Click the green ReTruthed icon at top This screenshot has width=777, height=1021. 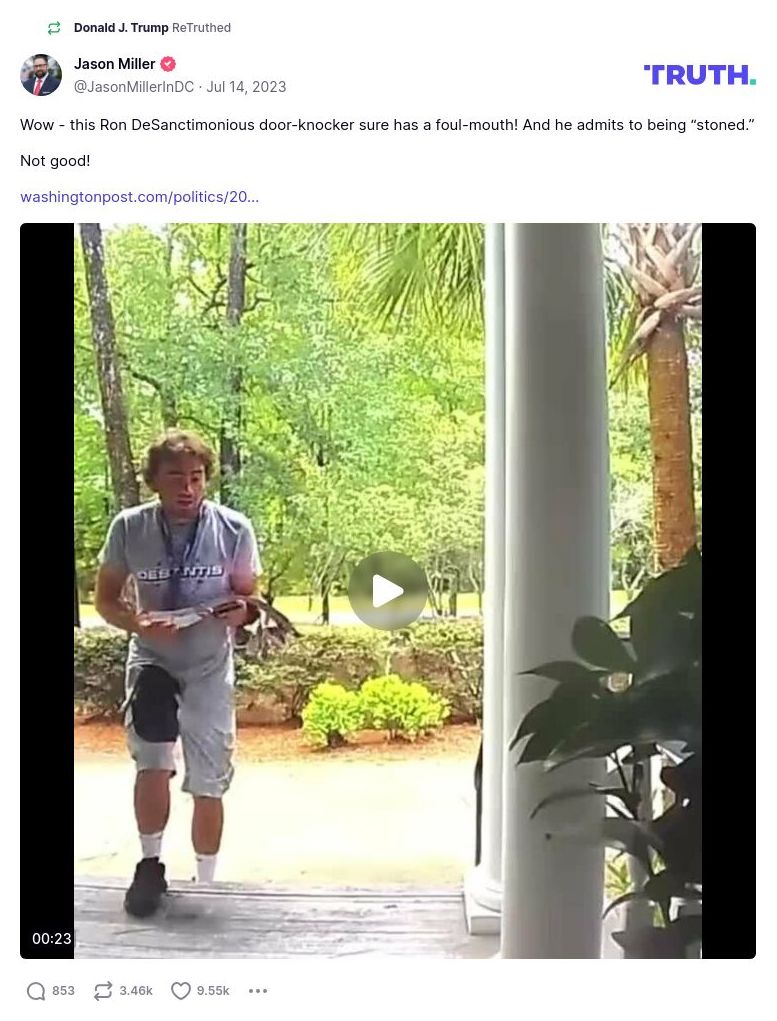pyautogui.click(x=54, y=28)
